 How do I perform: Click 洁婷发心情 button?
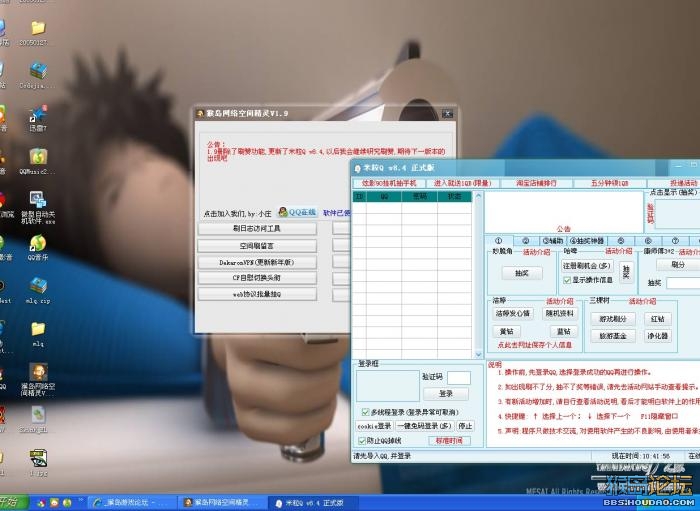click(512, 313)
